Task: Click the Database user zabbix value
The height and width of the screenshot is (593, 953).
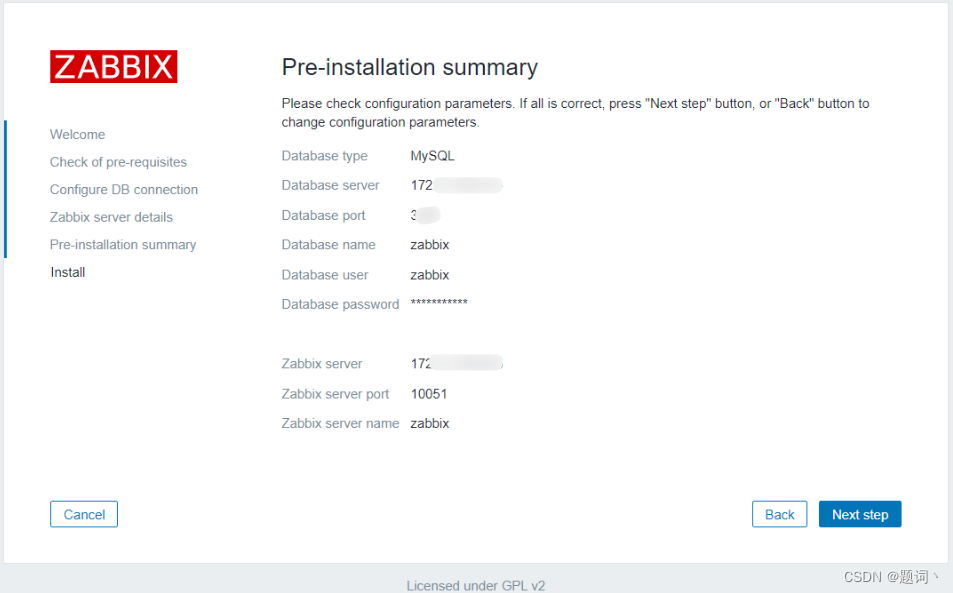Action: pyautogui.click(x=429, y=274)
